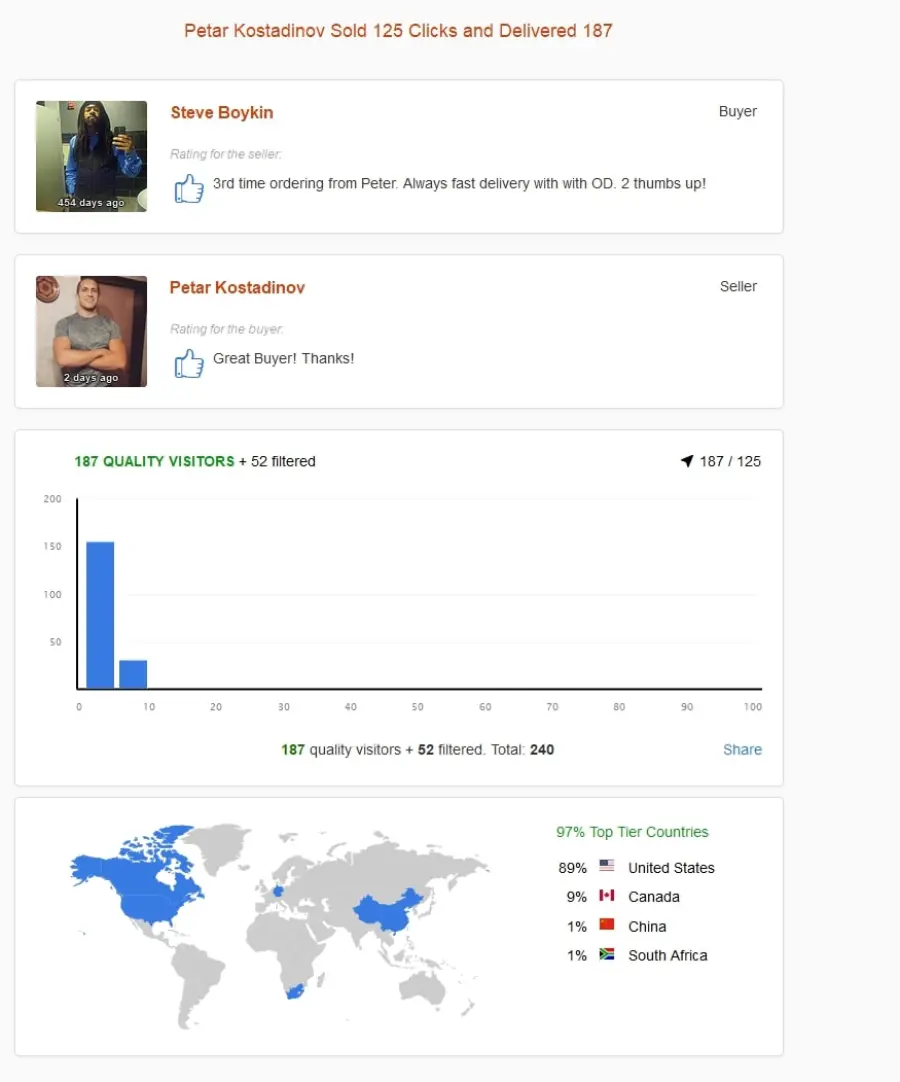Image resolution: width=900 pixels, height=1082 pixels.
Task: Click the page title about 125 clicks sold
Action: (398, 30)
